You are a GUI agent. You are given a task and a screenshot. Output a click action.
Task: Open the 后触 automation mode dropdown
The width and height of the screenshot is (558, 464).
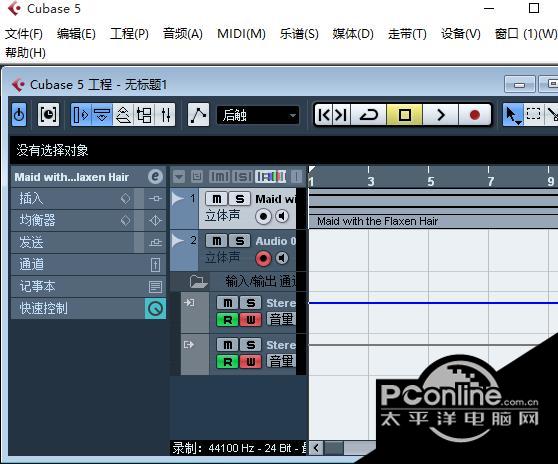click(258, 115)
